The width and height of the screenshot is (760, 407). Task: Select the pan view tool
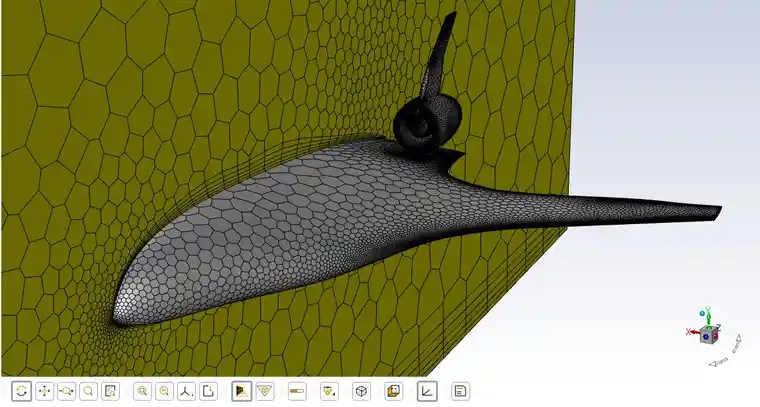[x=44, y=391]
